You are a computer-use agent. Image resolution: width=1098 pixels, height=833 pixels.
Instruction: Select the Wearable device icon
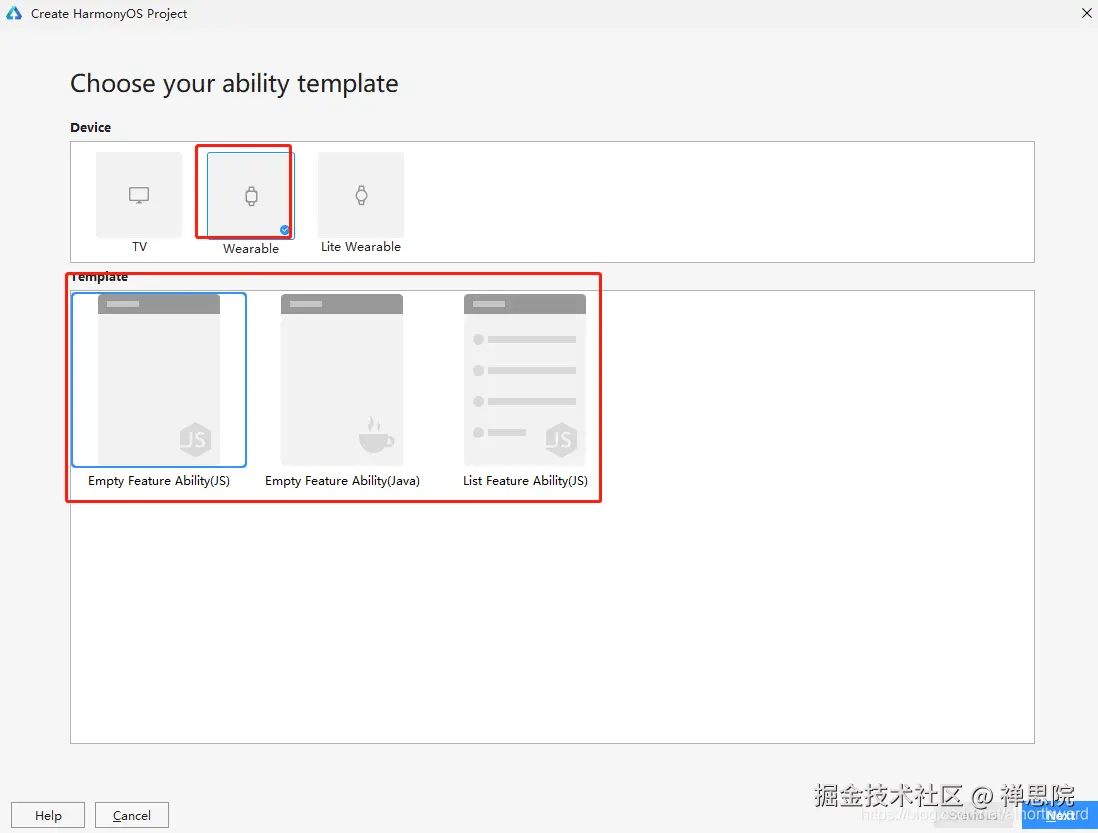click(251, 195)
